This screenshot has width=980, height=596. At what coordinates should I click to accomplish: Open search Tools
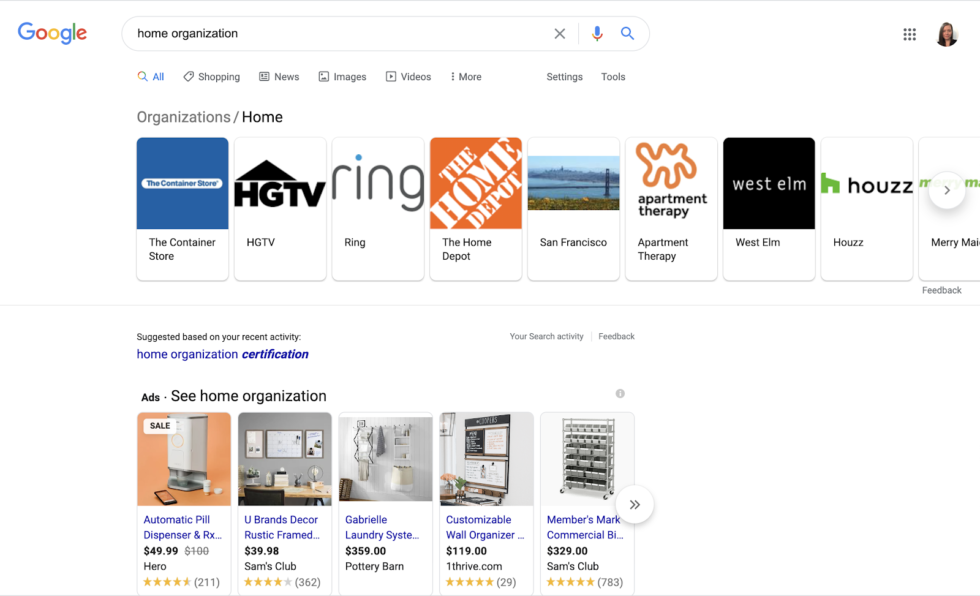pos(613,77)
